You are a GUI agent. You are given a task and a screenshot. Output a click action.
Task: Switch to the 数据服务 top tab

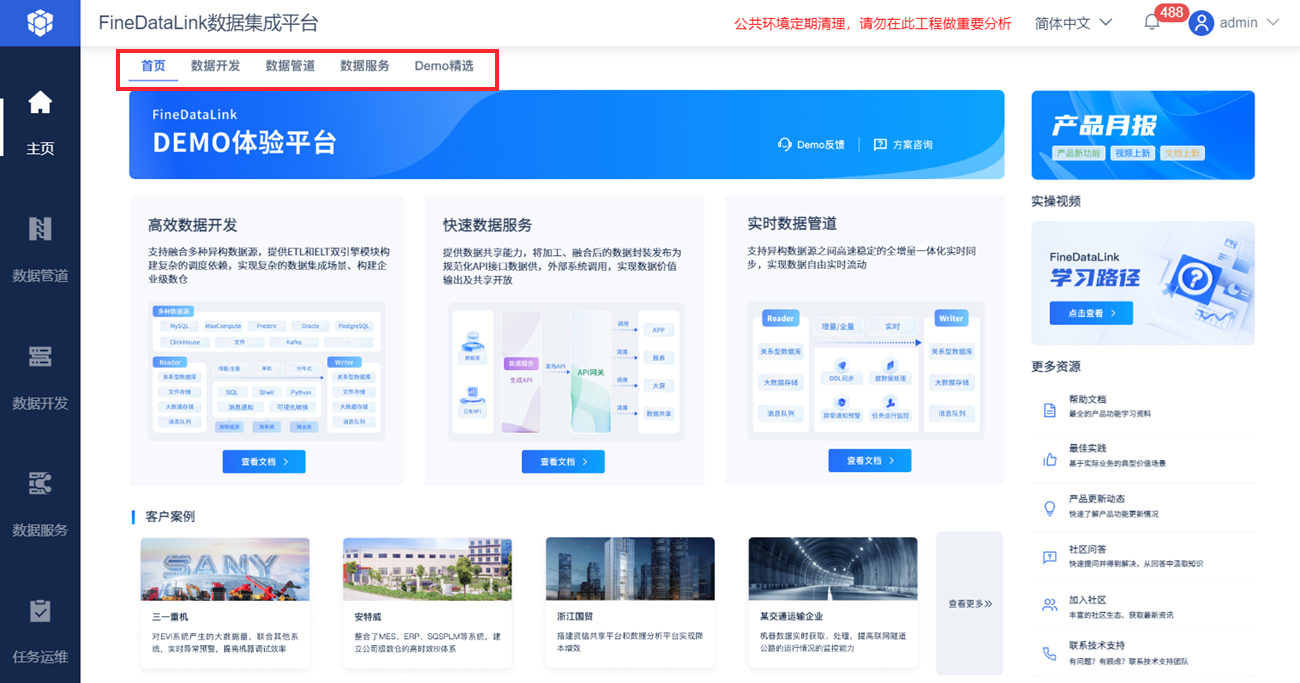(365, 66)
